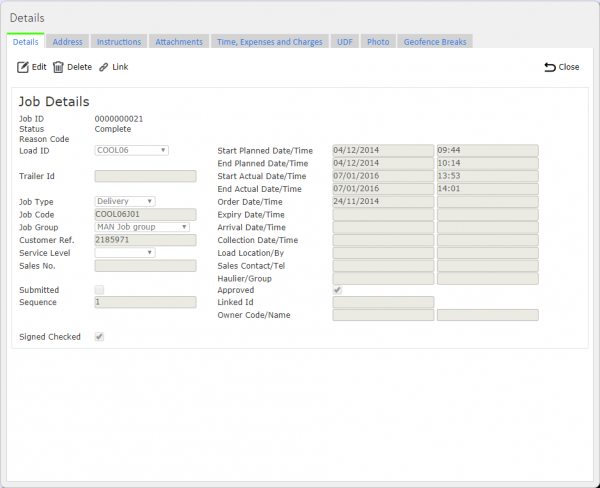Open the Geofence Breaks tab

click(435, 42)
